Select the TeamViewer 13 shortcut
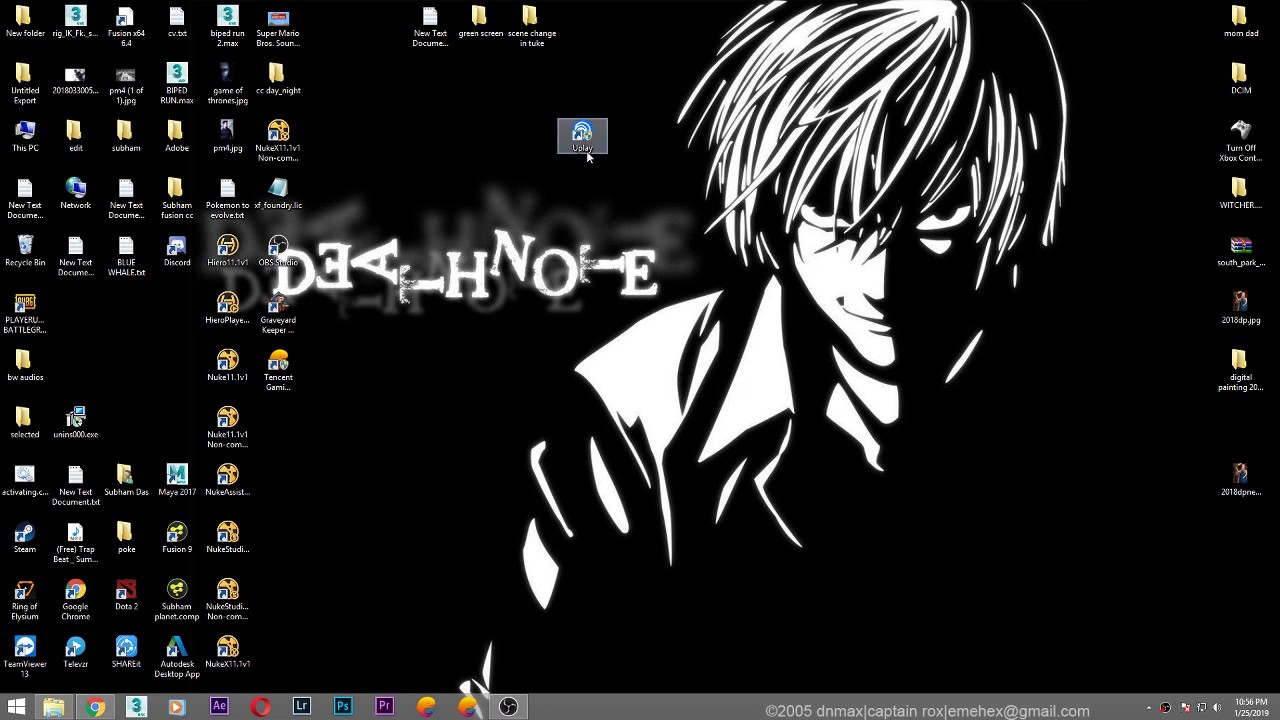 25,657
